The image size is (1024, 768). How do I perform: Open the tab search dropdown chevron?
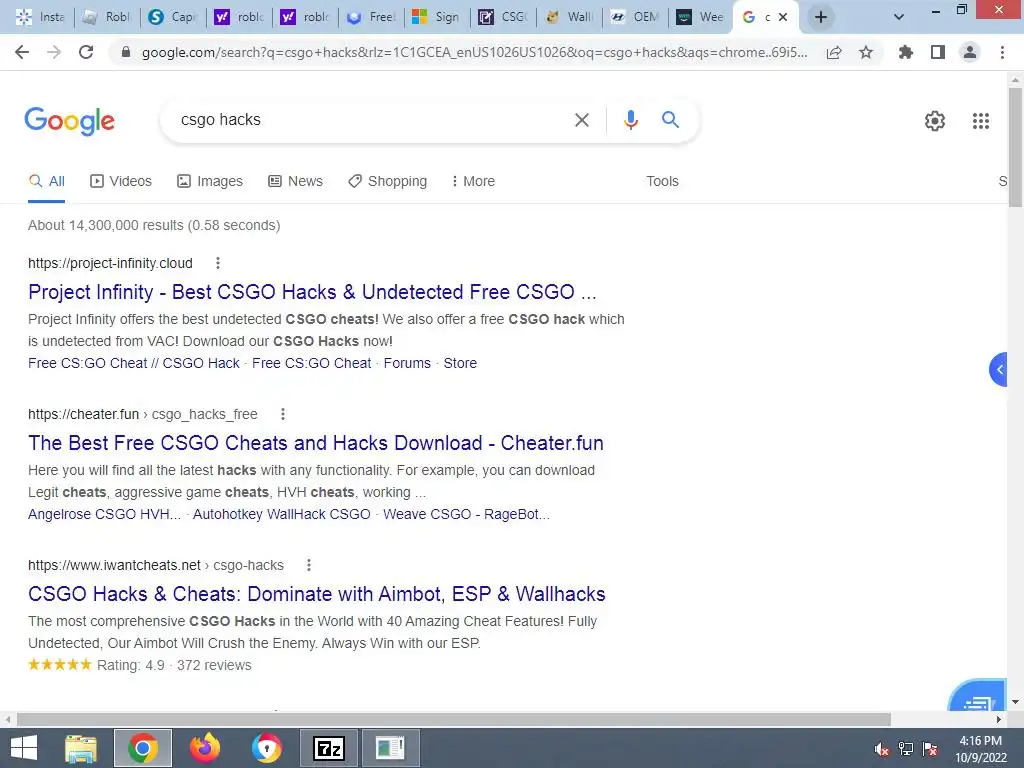(899, 17)
